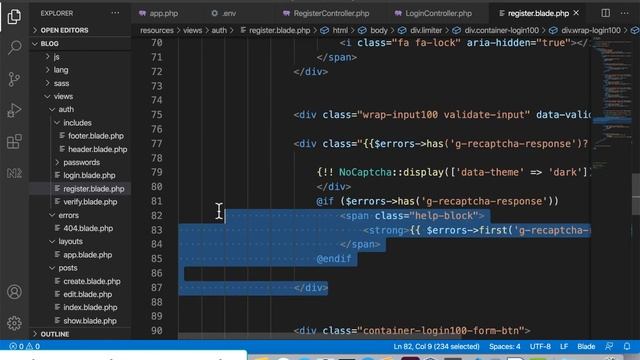This screenshot has height=360, width=640.
Task: Click views breadcrumb segment
Action: click(x=192, y=31)
